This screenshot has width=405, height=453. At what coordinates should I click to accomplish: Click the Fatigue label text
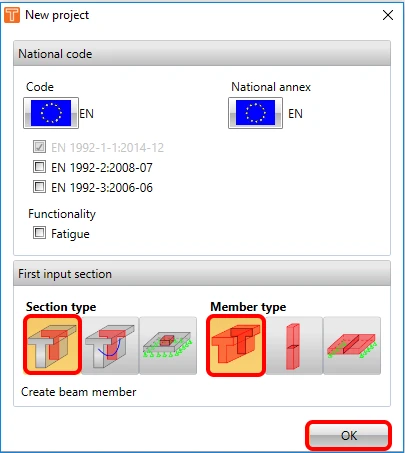tap(70, 234)
